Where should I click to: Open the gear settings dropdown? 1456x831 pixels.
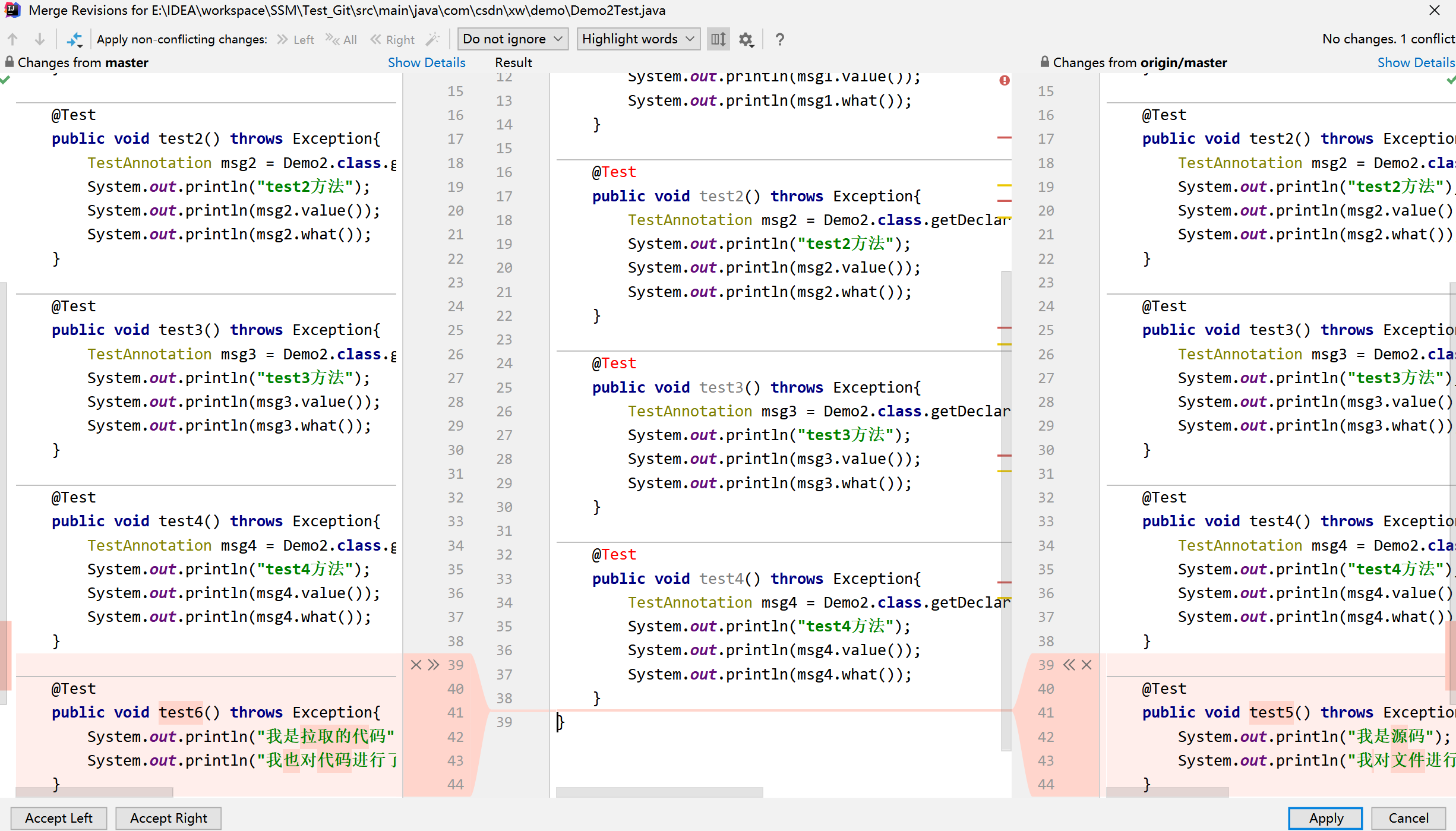click(x=746, y=39)
